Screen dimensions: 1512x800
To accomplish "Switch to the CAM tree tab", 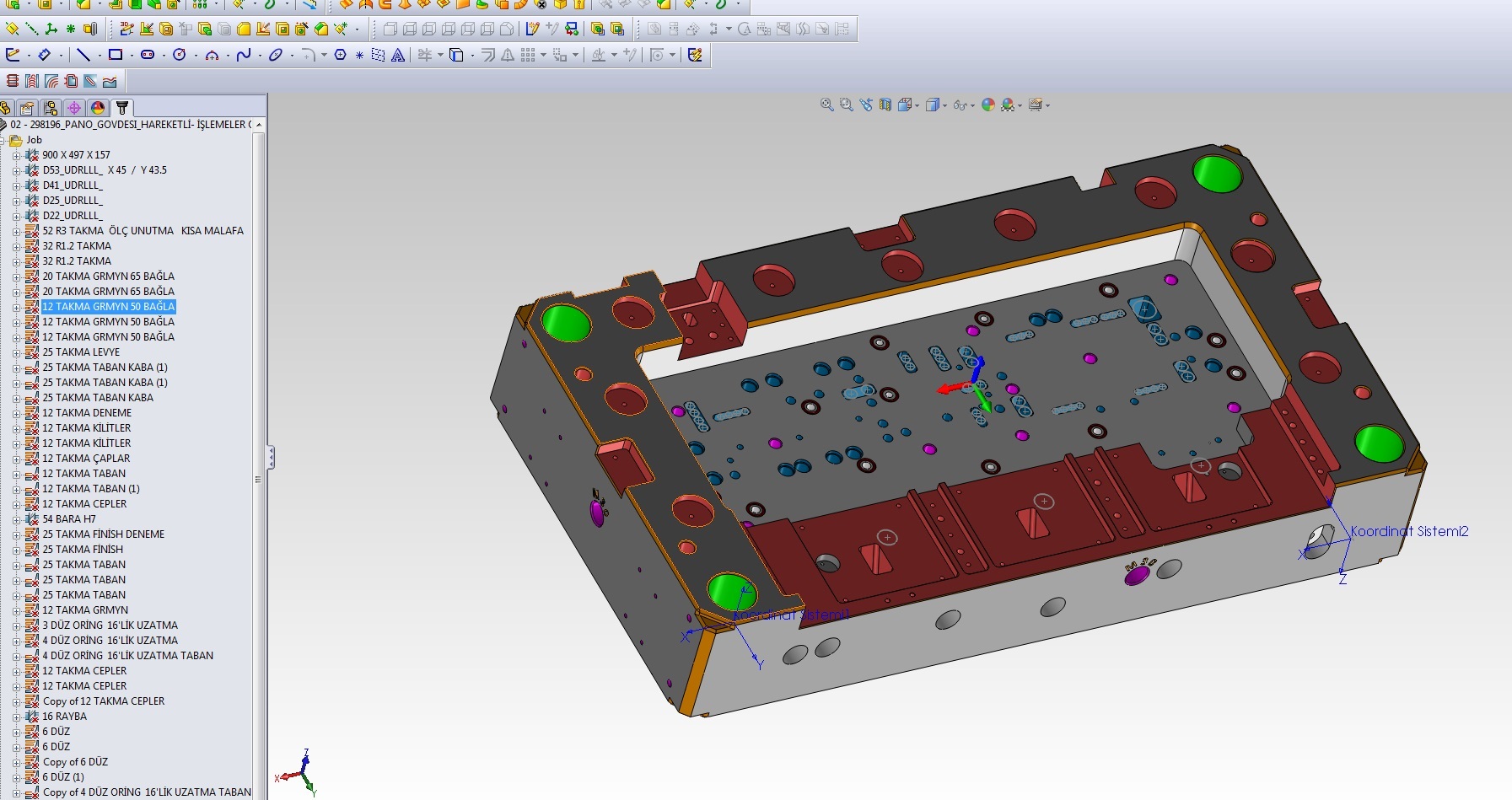I will [x=122, y=108].
